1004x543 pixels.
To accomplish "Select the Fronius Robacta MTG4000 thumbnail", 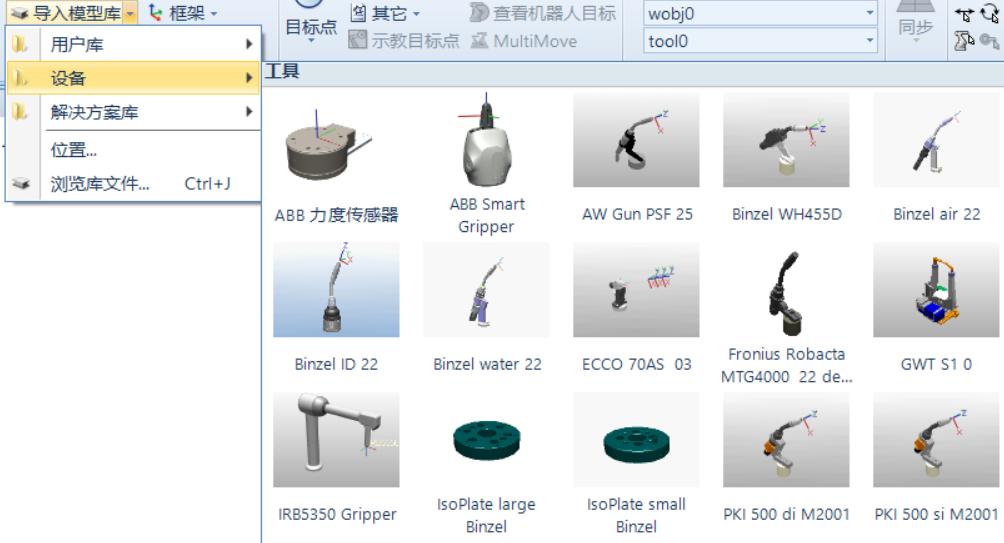I will [x=786, y=290].
